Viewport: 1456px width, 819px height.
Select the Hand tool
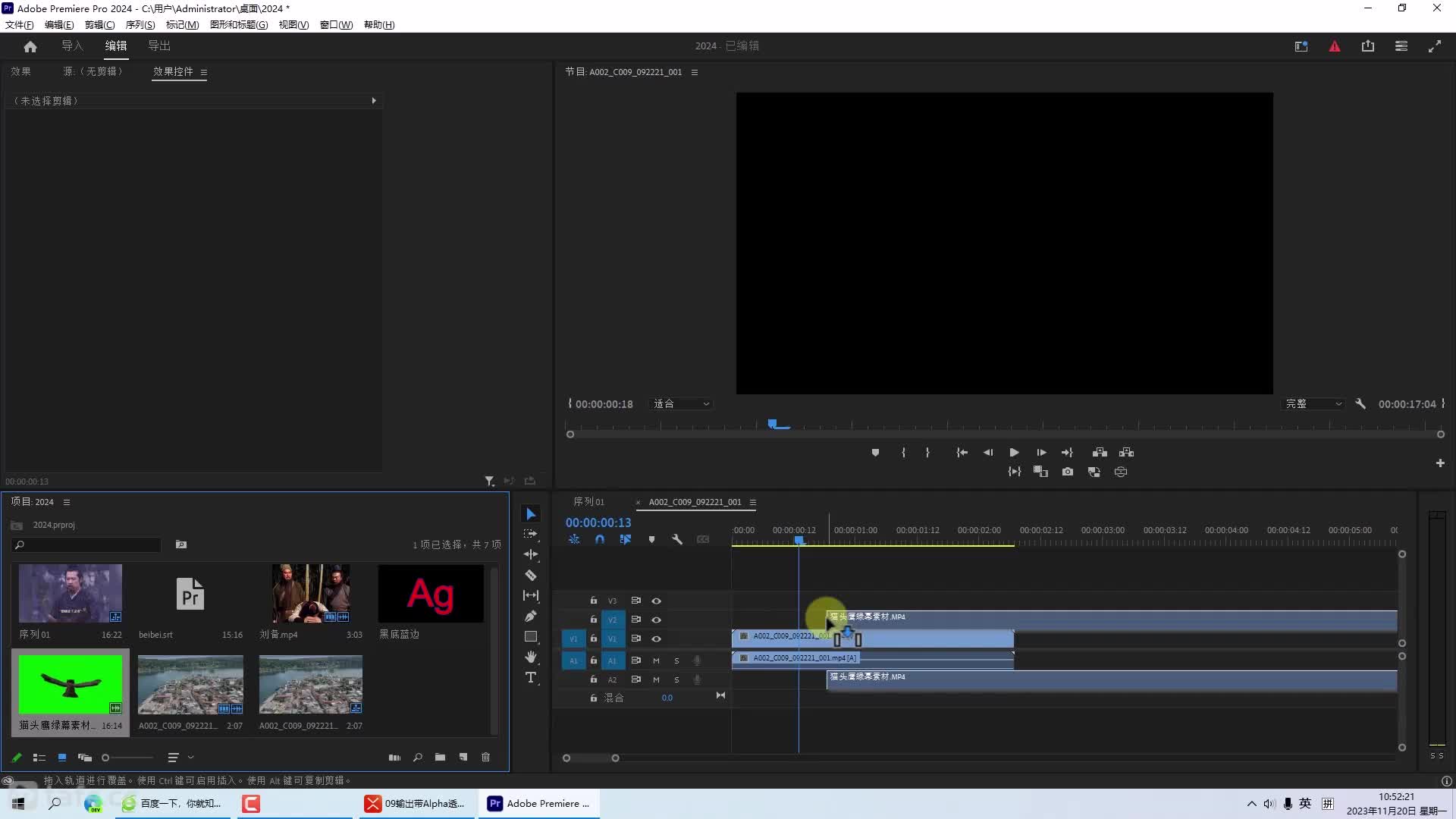click(531, 657)
